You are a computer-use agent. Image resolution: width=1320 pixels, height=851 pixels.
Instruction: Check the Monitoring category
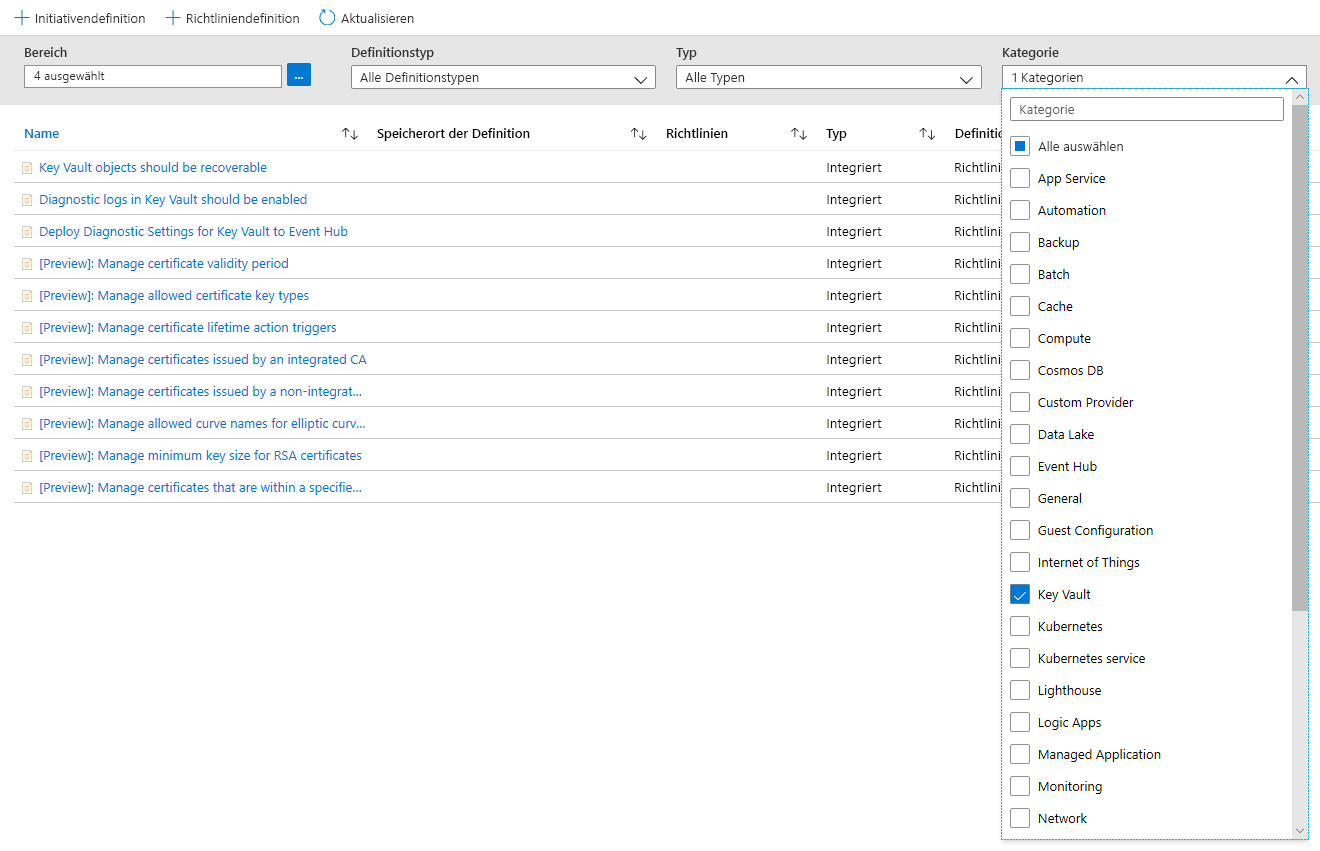1020,786
